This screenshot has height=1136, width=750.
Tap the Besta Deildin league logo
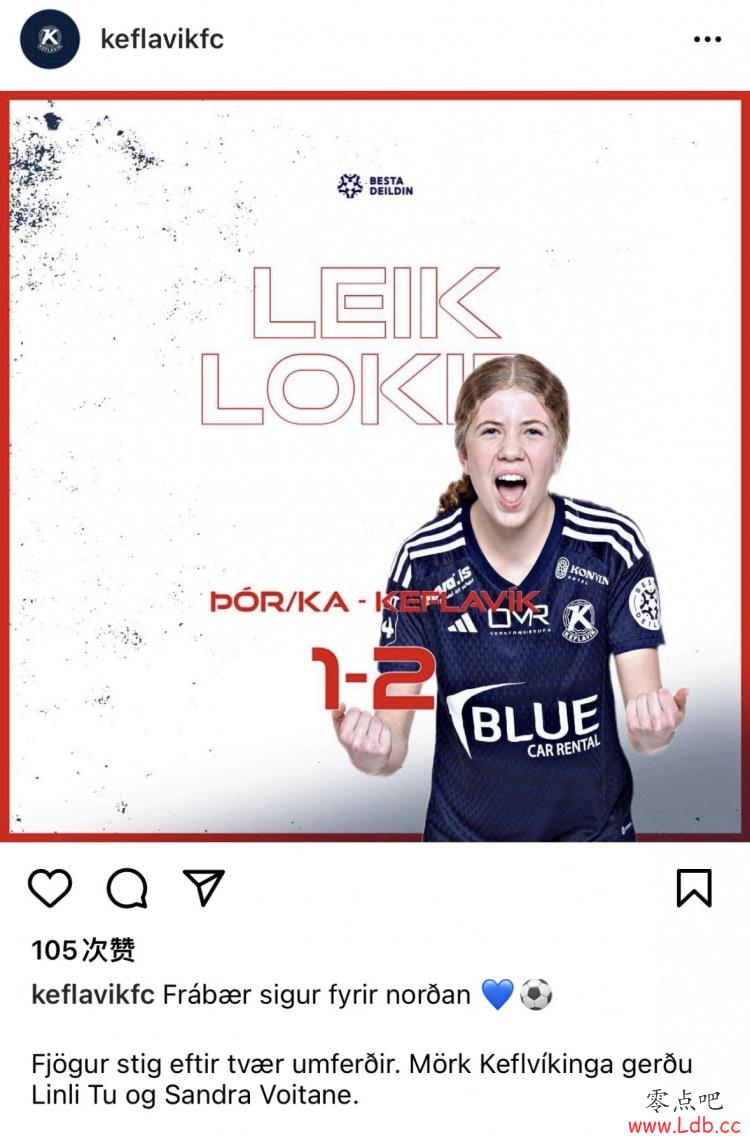coord(375,186)
